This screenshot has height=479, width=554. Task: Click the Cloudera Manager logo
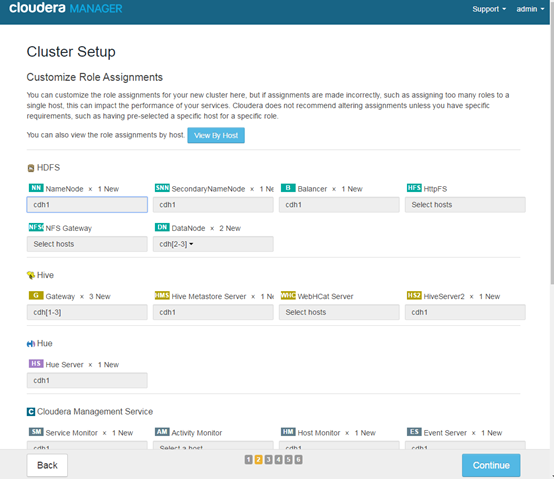66,8
